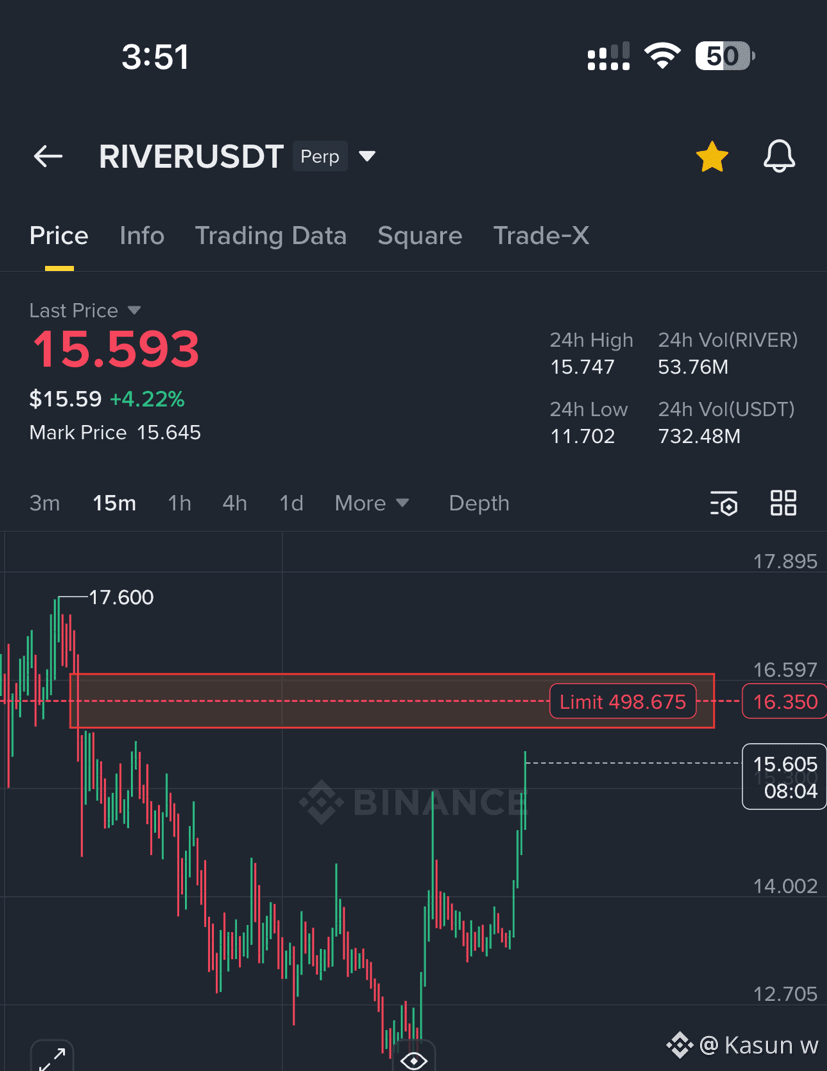Screen dimensions: 827x1071
Task: Open chart indicator settings icon
Action: pos(724,503)
